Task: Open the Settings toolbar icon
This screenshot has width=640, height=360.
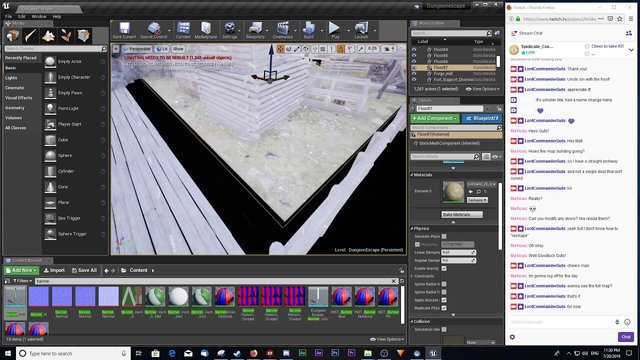Action: coord(229,30)
